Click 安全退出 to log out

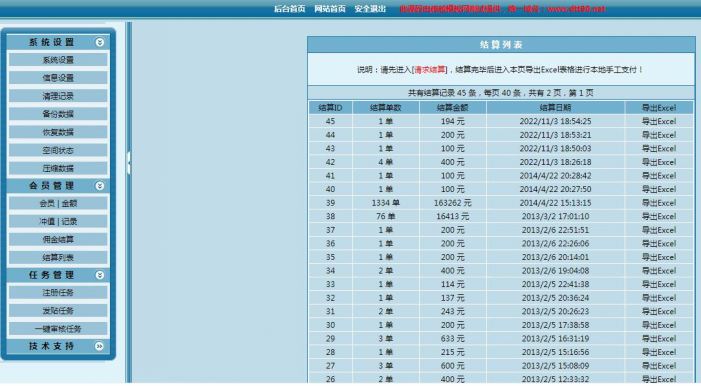tap(370, 9)
